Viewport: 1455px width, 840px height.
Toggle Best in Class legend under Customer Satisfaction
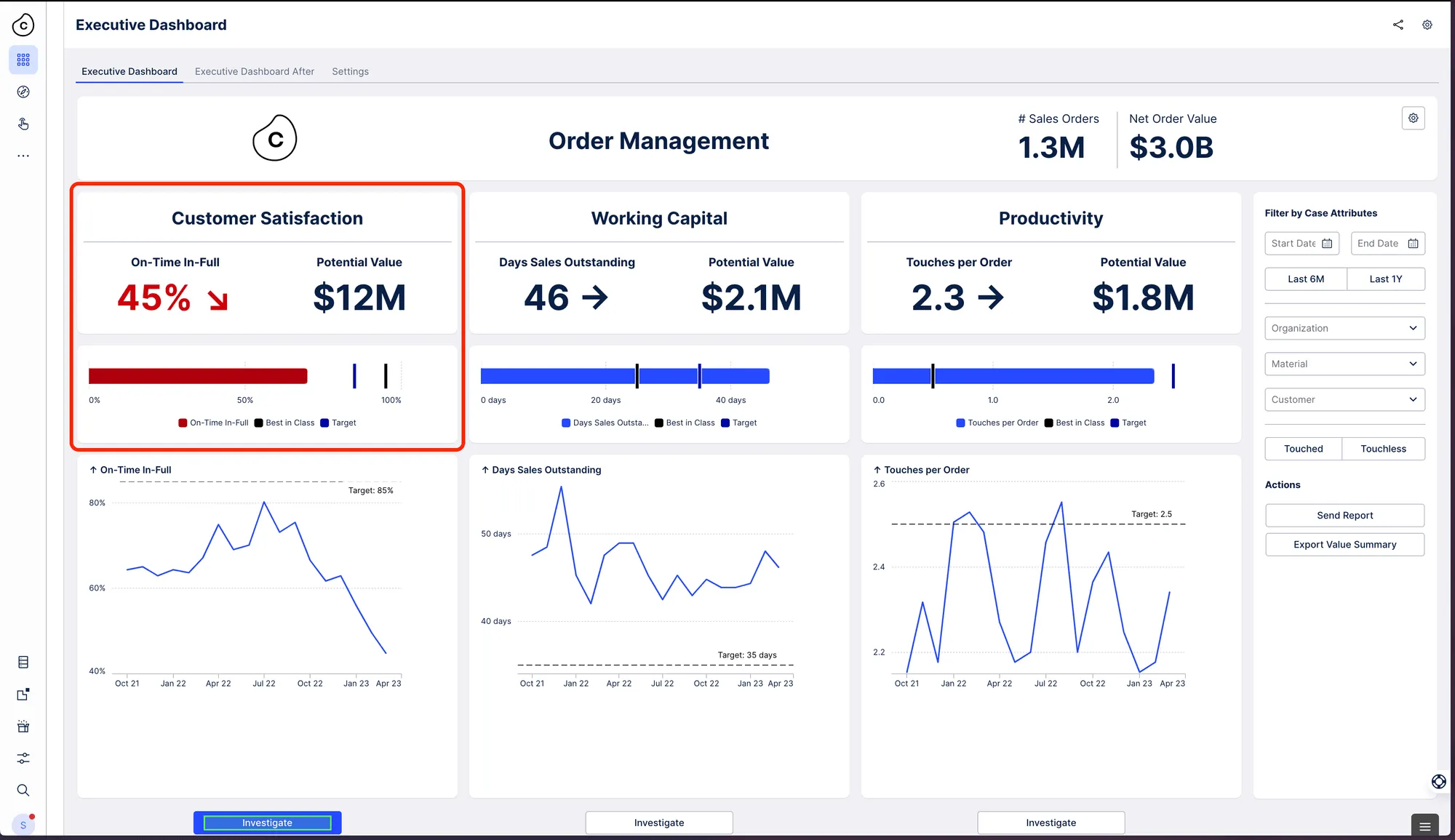[x=284, y=423]
